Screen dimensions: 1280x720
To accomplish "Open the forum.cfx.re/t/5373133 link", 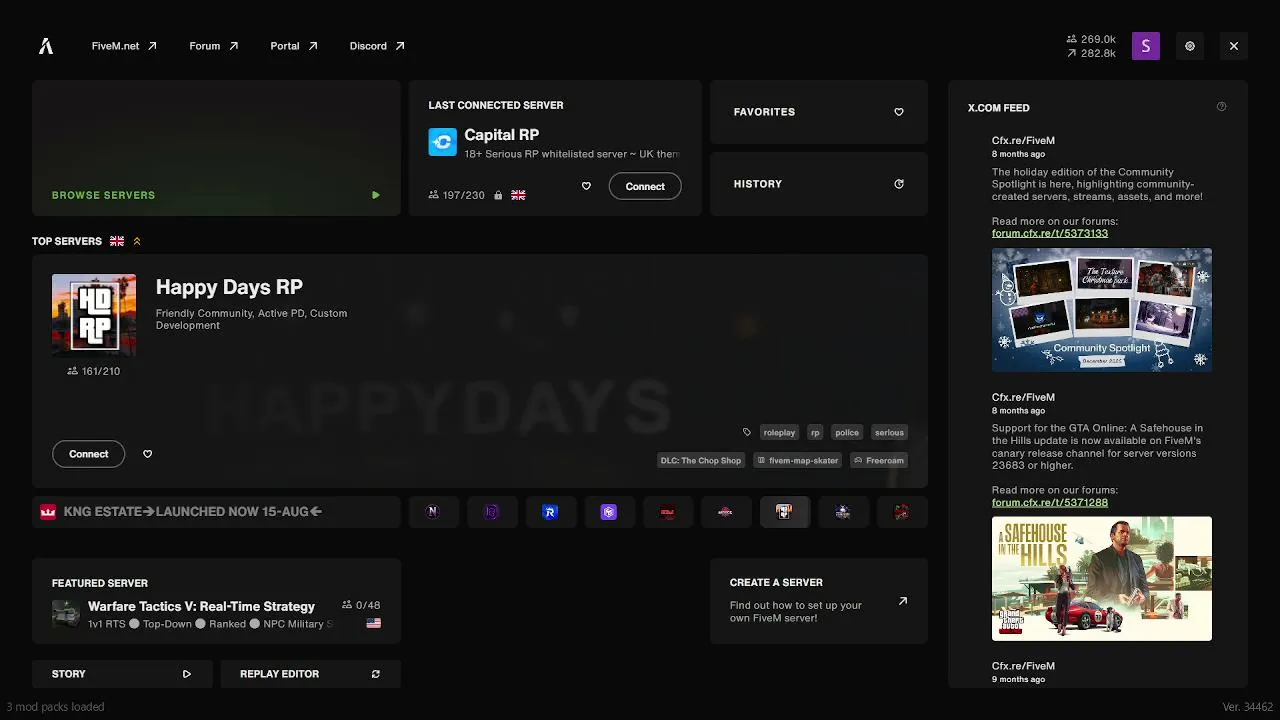I will (1050, 233).
